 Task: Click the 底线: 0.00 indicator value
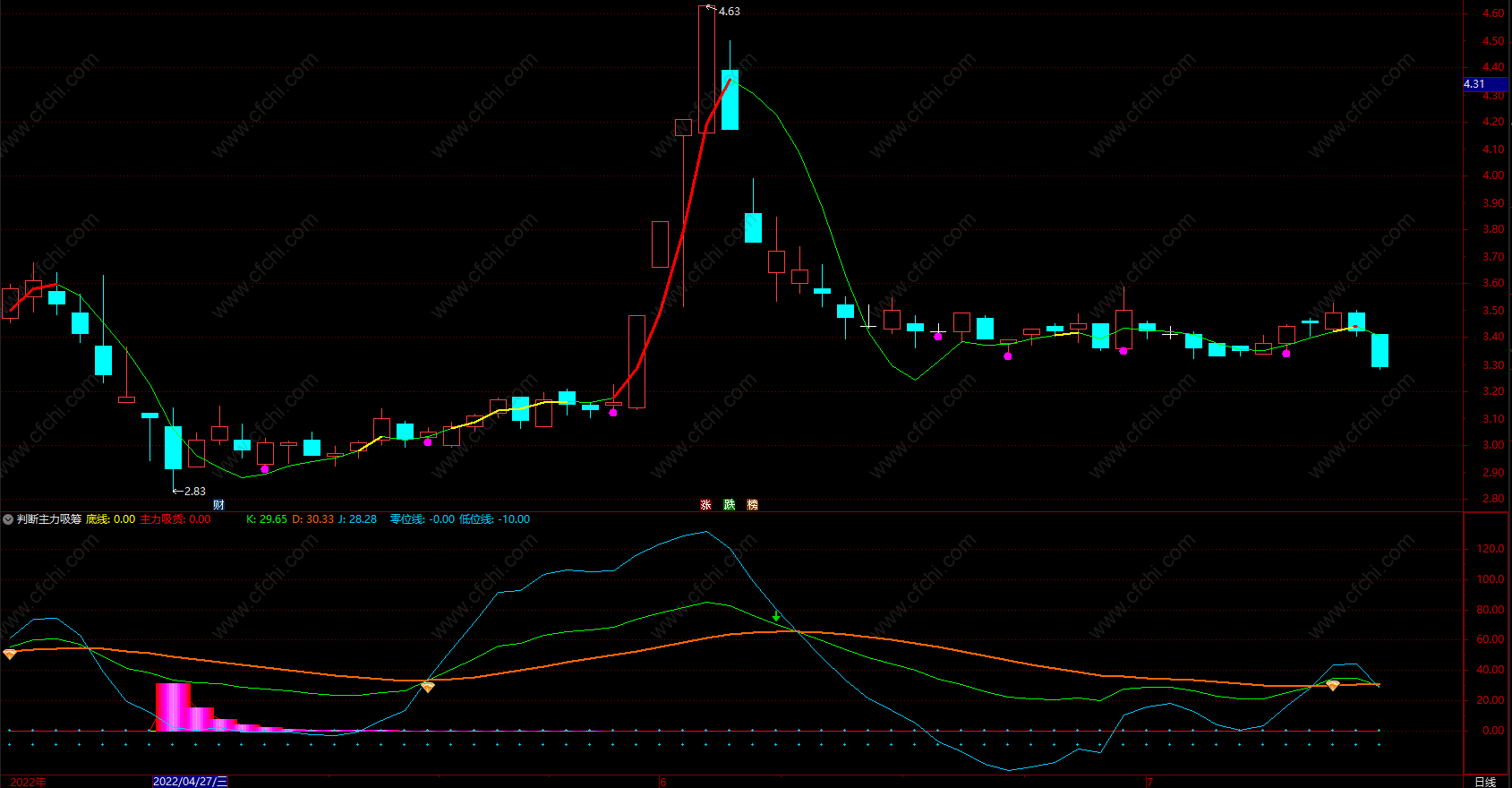click(110, 519)
